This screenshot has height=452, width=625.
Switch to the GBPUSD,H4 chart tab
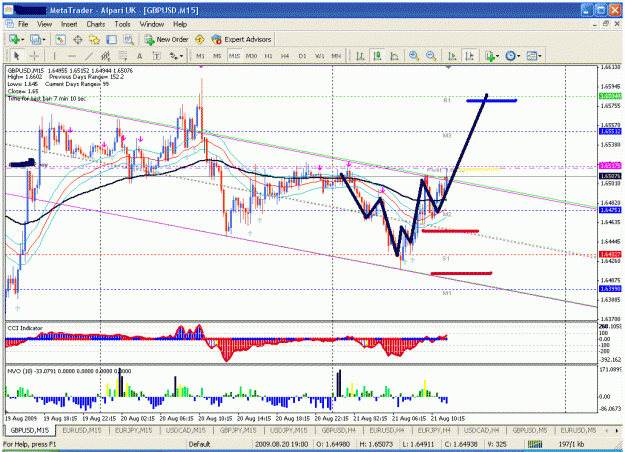click(x=338, y=430)
